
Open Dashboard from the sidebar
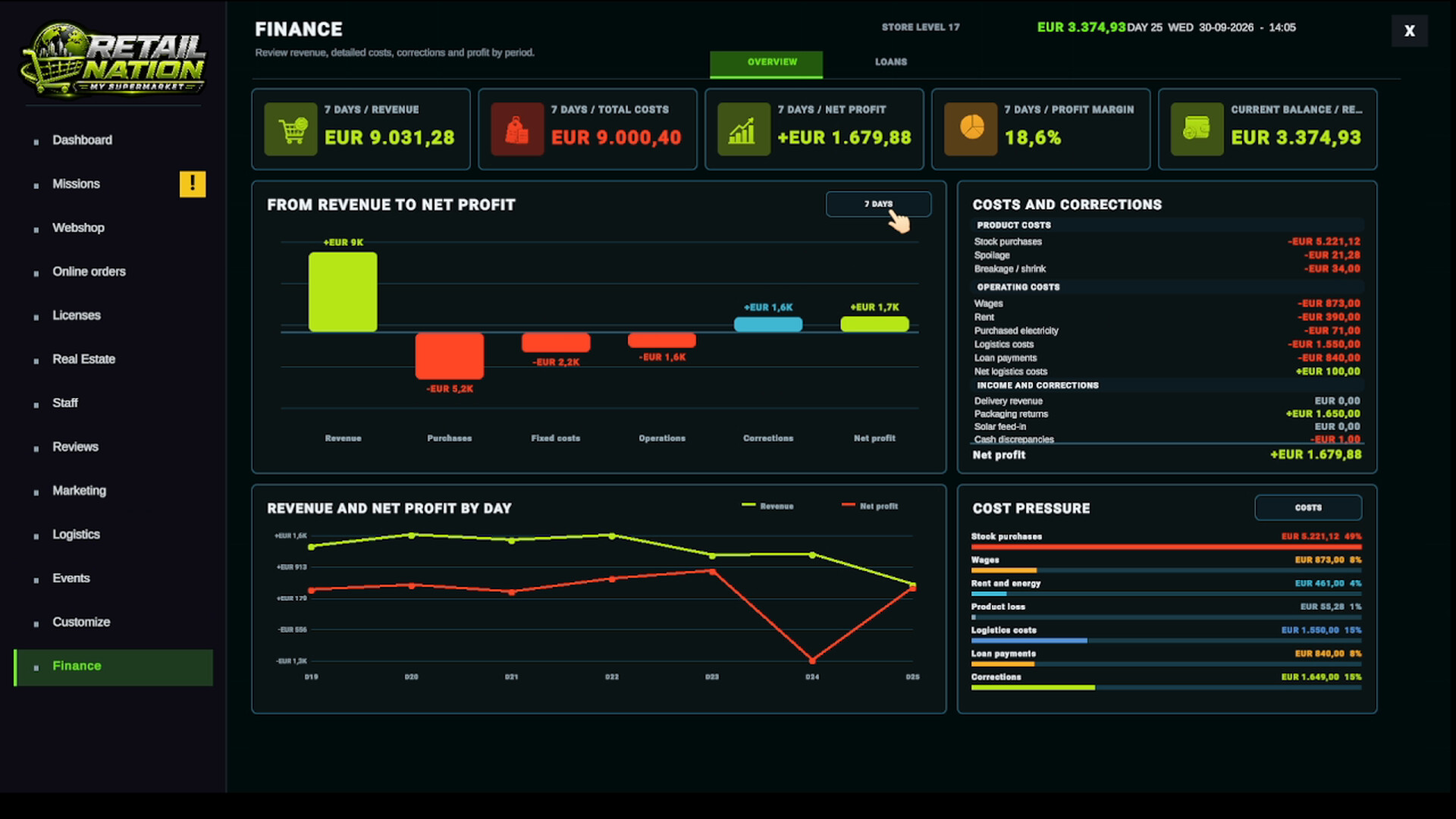82,140
